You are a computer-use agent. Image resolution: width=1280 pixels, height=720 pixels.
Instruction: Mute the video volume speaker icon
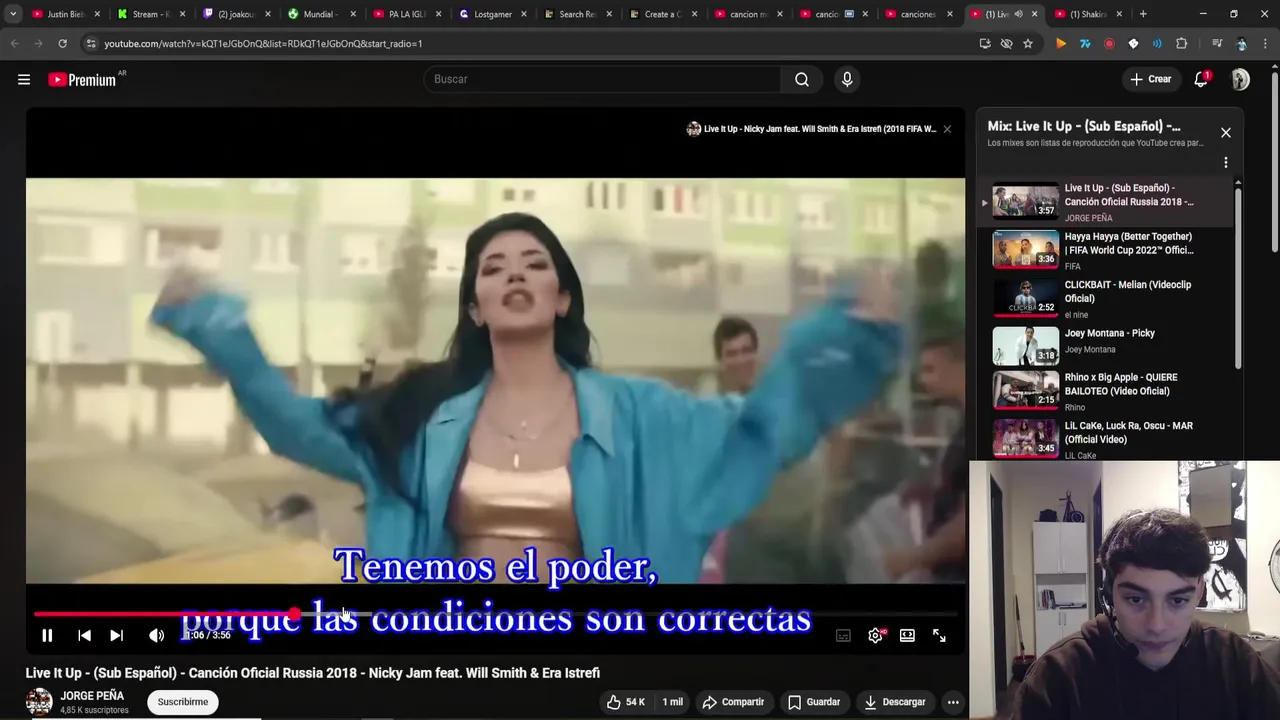156,635
